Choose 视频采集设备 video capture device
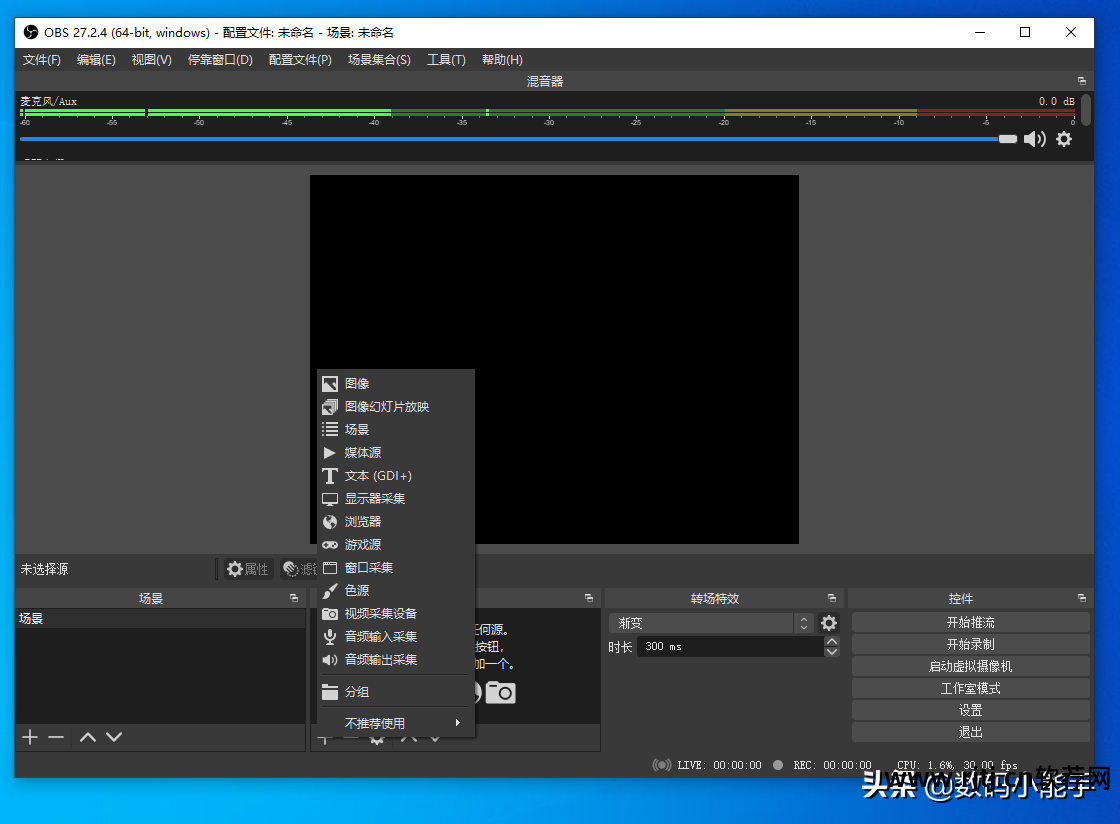The height and width of the screenshot is (824, 1120). tap(396, 613)
